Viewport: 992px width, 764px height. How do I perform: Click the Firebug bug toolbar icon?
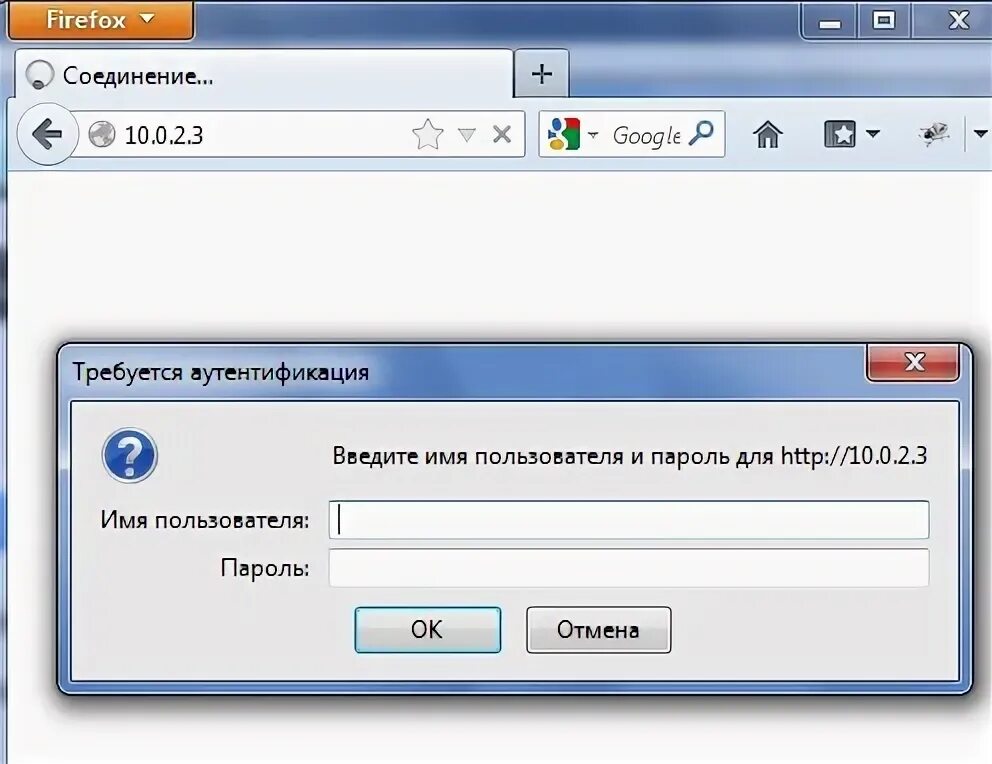(x=934, y=134)
